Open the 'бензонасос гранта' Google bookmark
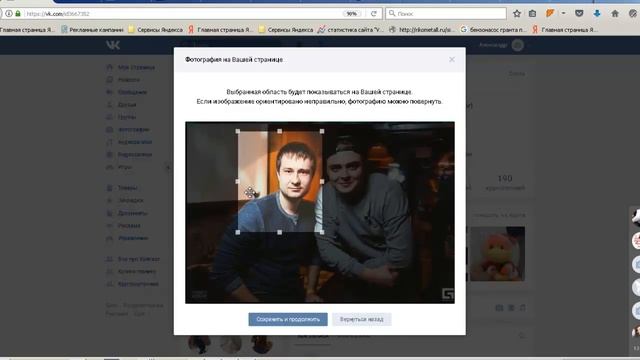640x360 pixels. pyautogui.click(x=493, y=29)
